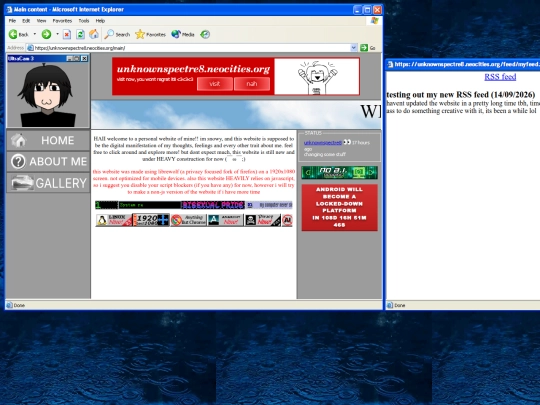Image resolution: width=540 pixels, height=405 pixels.
Task: Click the Anarchy Now badge
Action: tap(225, 220)
